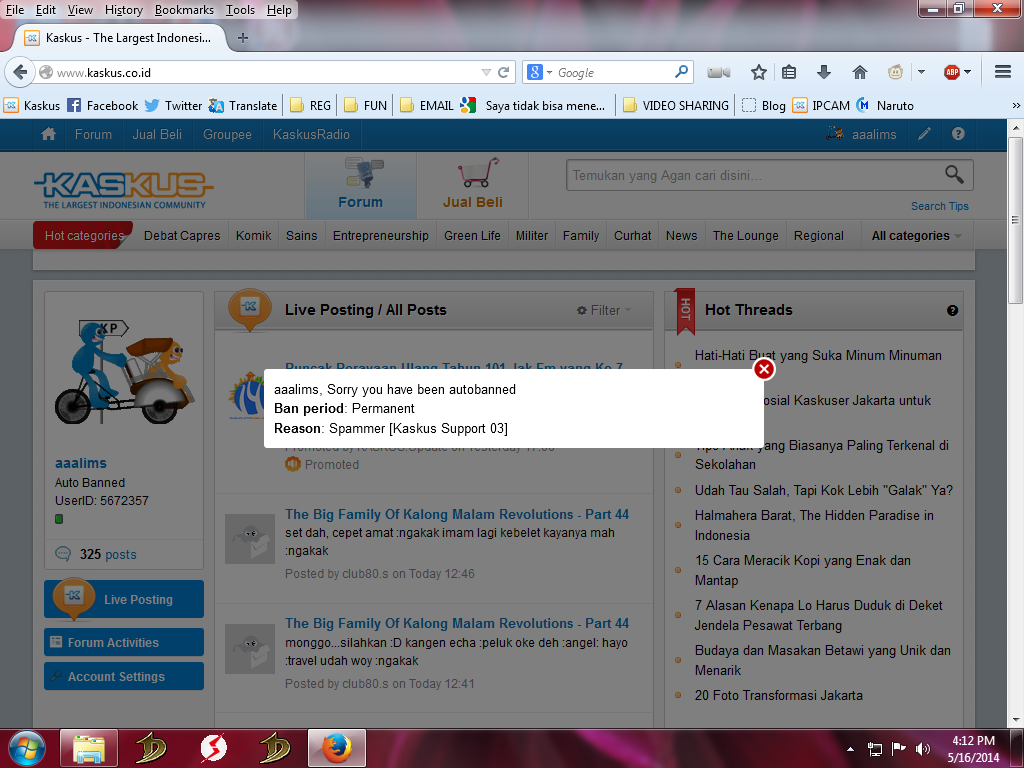
Task: Open the help question mark in top bar
Action: tap(958, 134)
